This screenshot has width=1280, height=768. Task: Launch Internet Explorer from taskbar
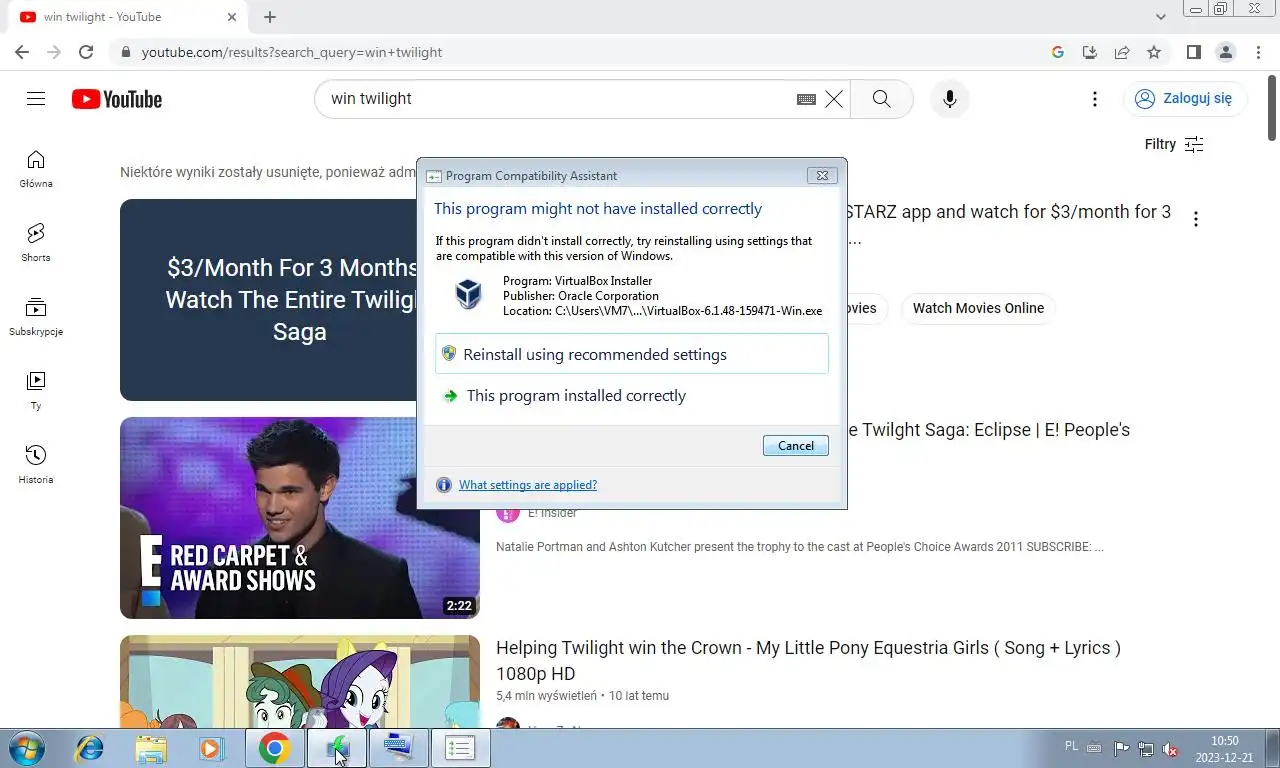[90, 748]
